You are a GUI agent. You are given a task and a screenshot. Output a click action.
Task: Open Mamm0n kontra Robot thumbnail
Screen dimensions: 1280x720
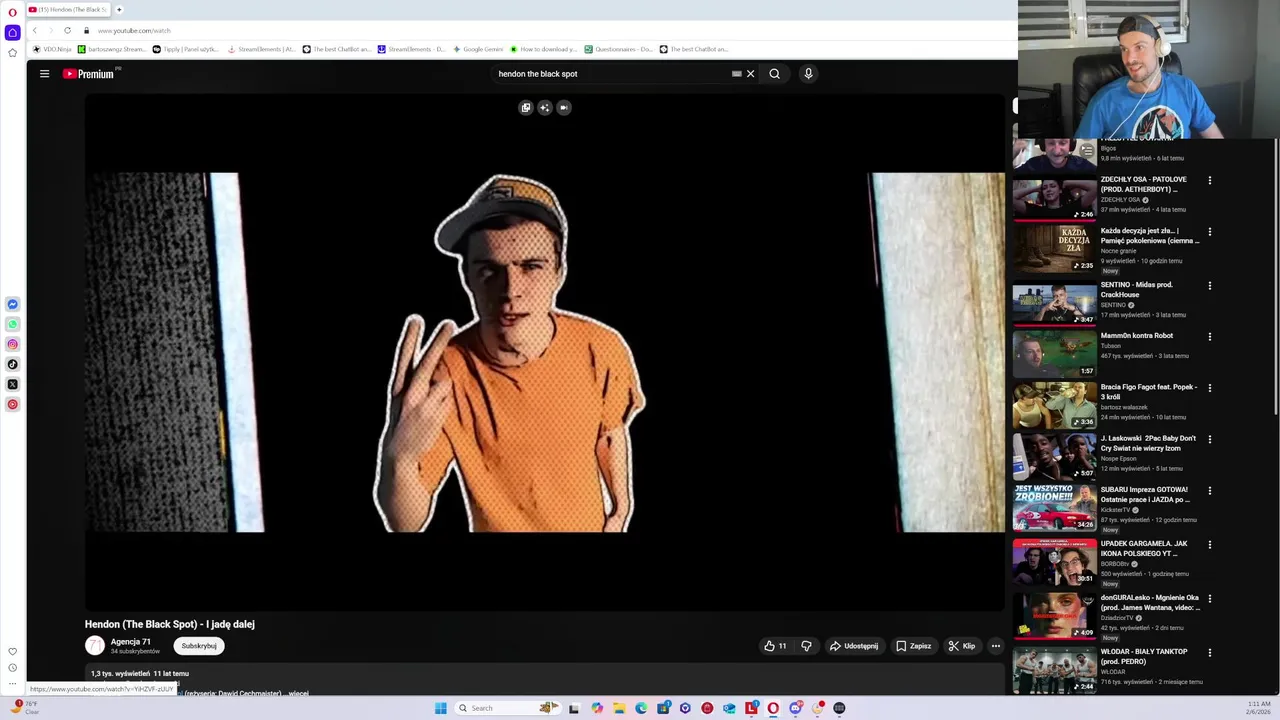(x=1054, y=354)
